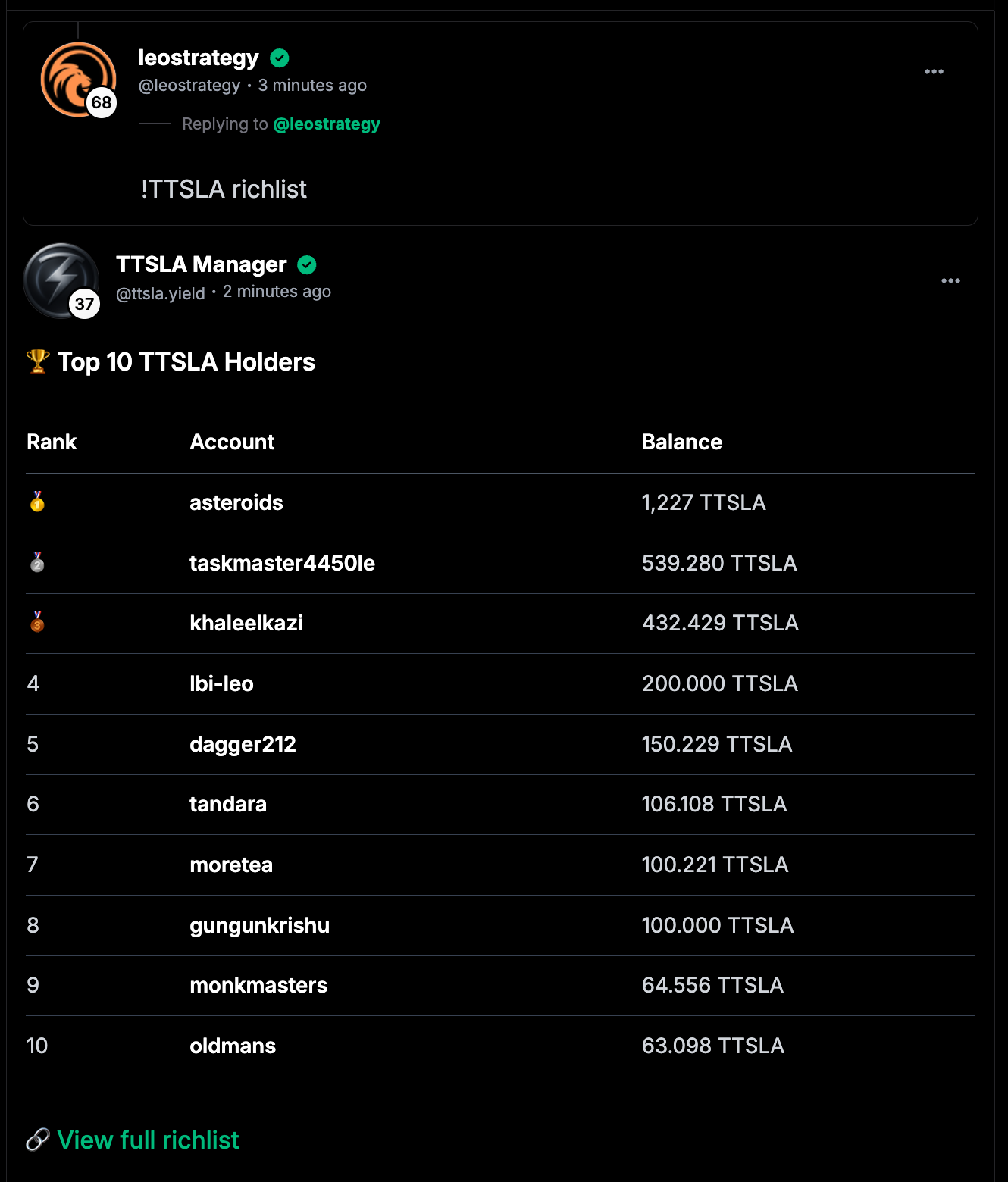Click the reputation badge 37
1008x1182 pixels.
84,304
